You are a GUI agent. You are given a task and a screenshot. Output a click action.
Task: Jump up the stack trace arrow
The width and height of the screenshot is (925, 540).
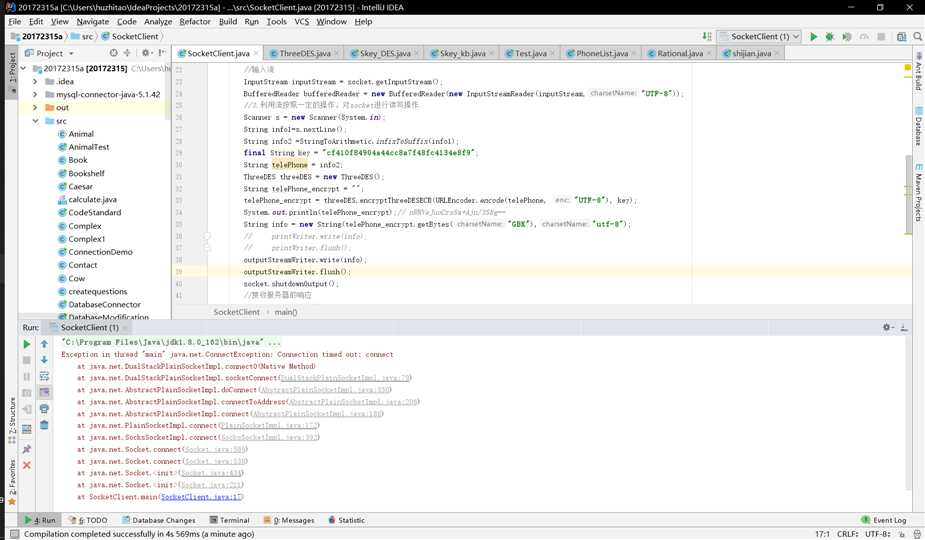[44, 344]
